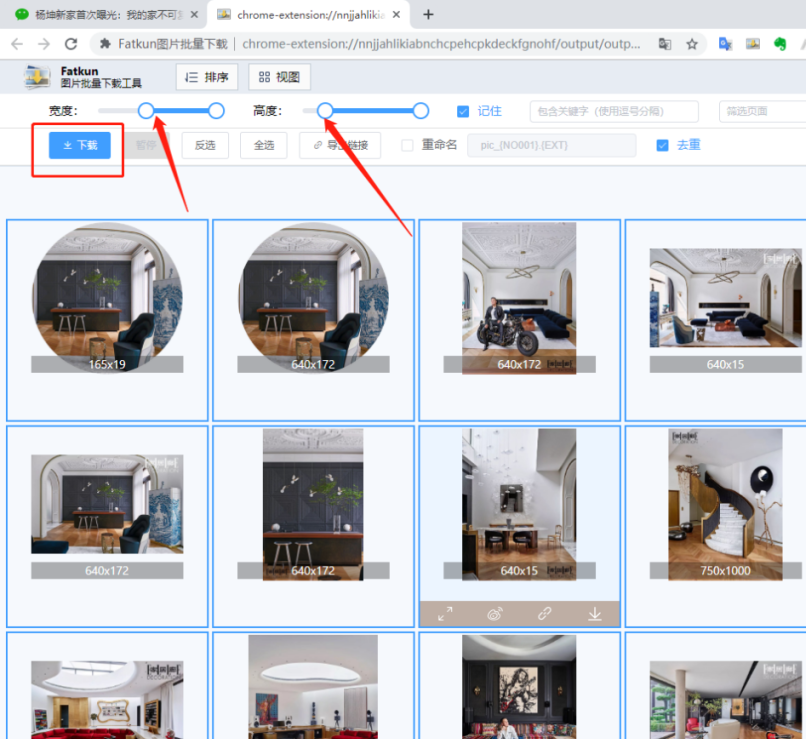The height and width of the screenshot is (739, 806).
Task: Click the left handle of the 宽度 slider
Action: (146, 110)
